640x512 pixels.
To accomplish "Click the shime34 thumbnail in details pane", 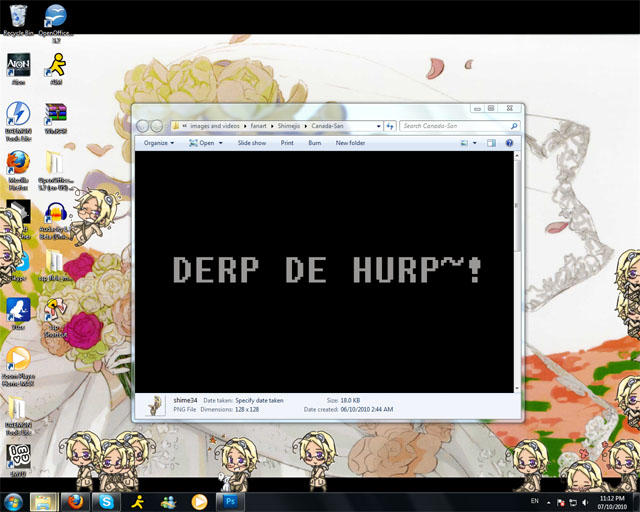I will pyautogui.click(x=155, y=405).
